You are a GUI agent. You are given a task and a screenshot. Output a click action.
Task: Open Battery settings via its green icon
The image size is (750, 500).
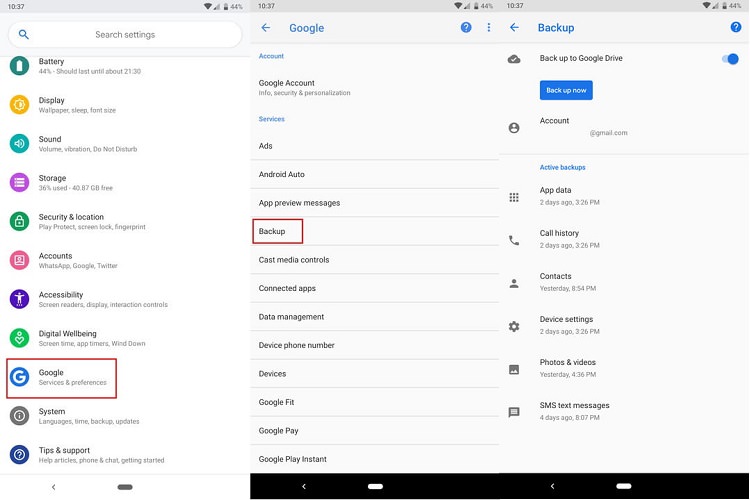pos(19,66)
